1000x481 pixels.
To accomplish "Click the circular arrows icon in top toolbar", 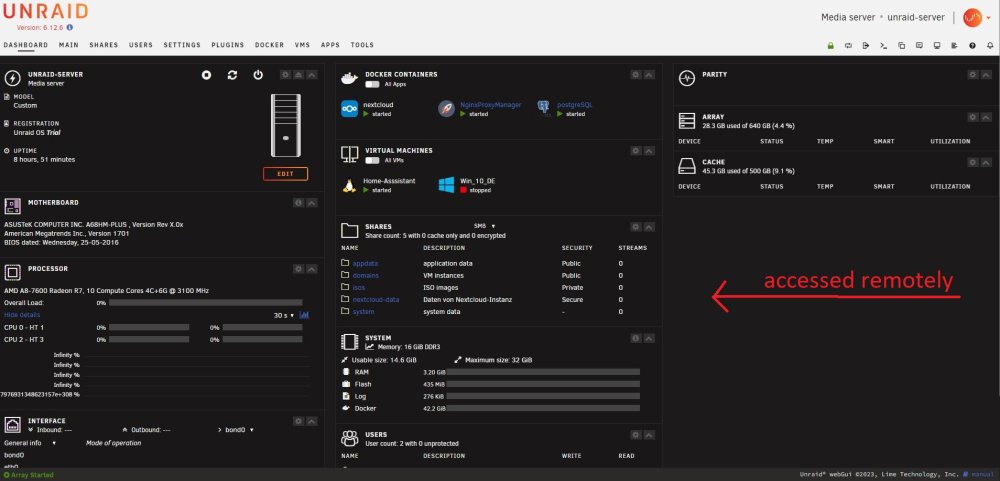I will 848,45.
